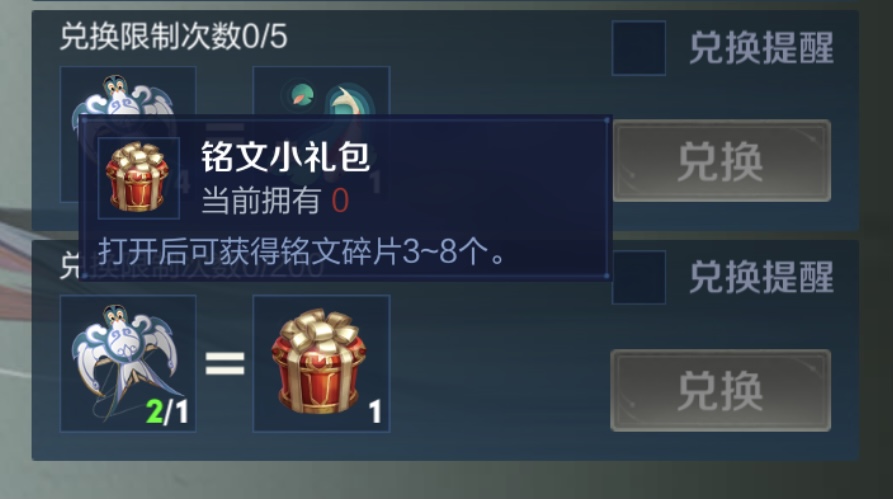Viewport: 893px width, 499px height.
Task: Tap the 打开后可获得铭文碎片3~8个 description
Action: (302, 251)
